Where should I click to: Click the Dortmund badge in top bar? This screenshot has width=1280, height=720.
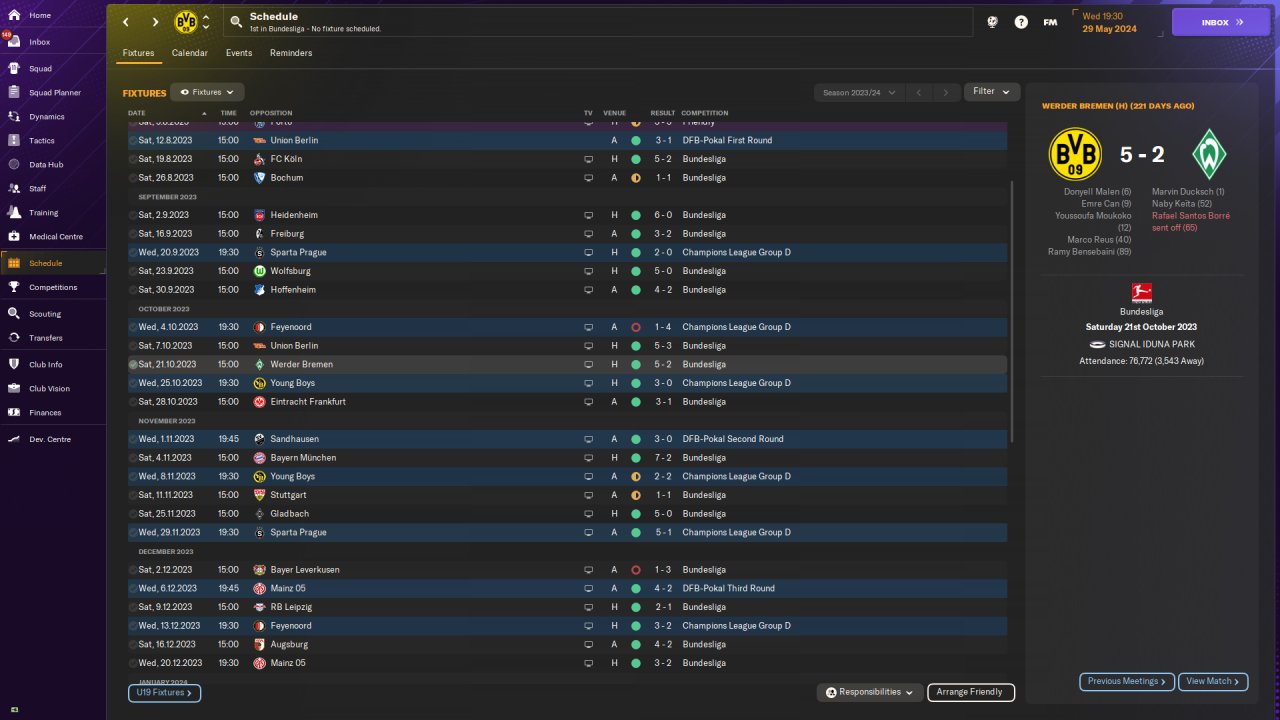point(186,22)
